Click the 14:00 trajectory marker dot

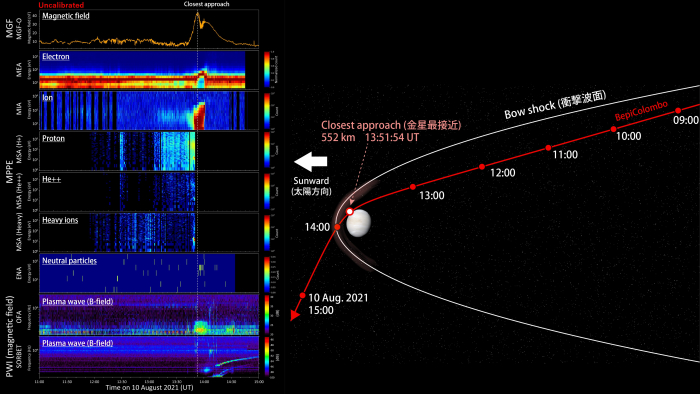coord(337,227)
